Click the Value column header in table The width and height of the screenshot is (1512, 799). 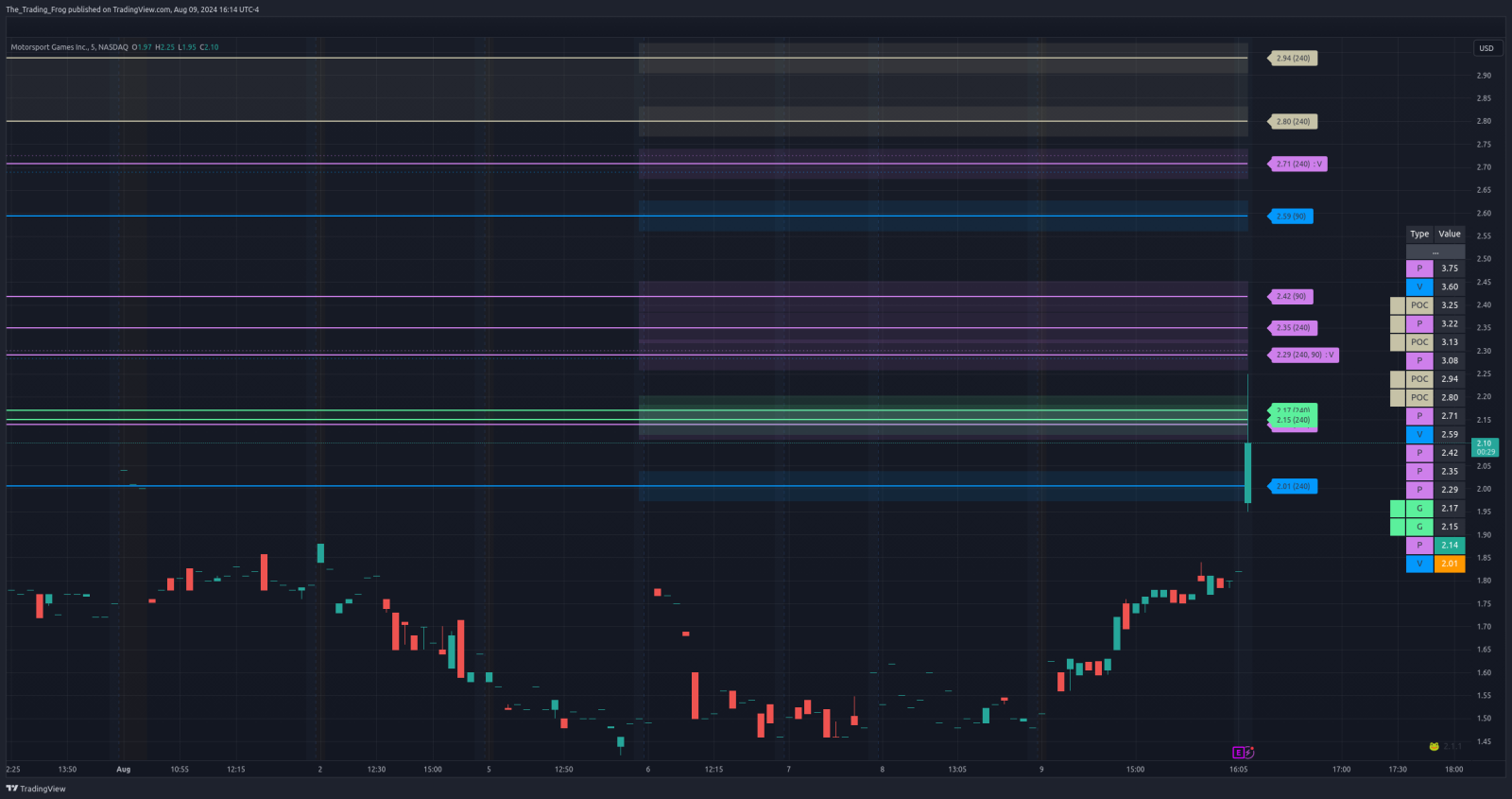point(1450,234)
